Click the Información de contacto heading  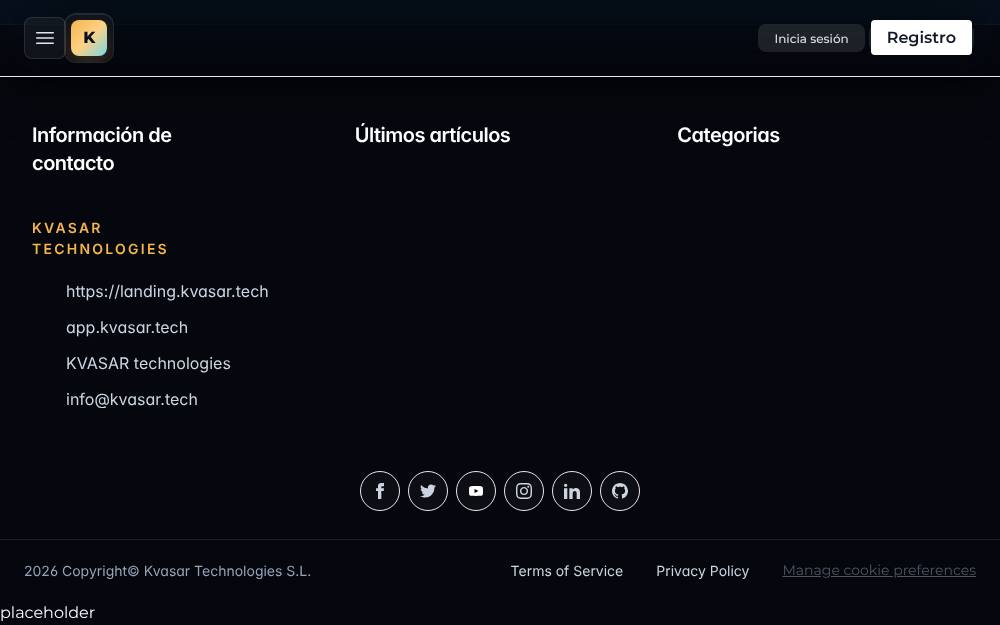pyautogui.click(x=102, y=149)
